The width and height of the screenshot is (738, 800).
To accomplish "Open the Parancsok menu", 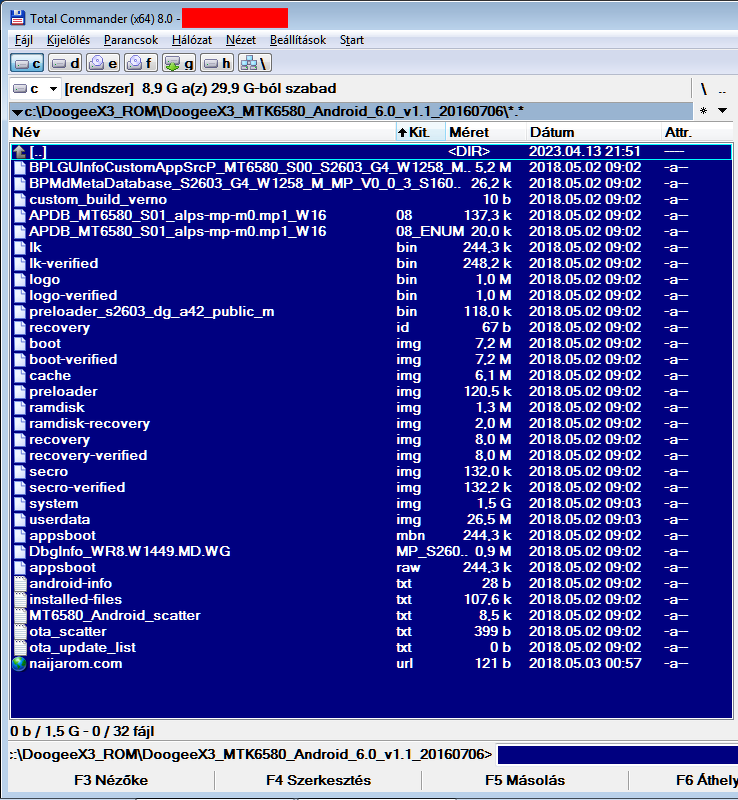I will pyautogui.click(x=131, y=40).
